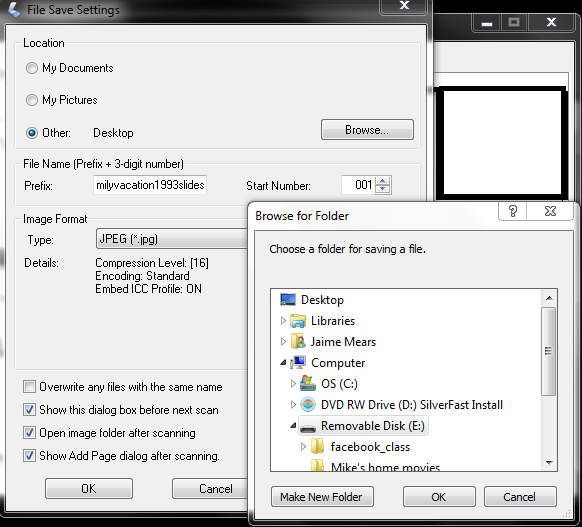This screenshot has width=582, height=527.
Task: Collapse the Computer node
Action: 283,363
